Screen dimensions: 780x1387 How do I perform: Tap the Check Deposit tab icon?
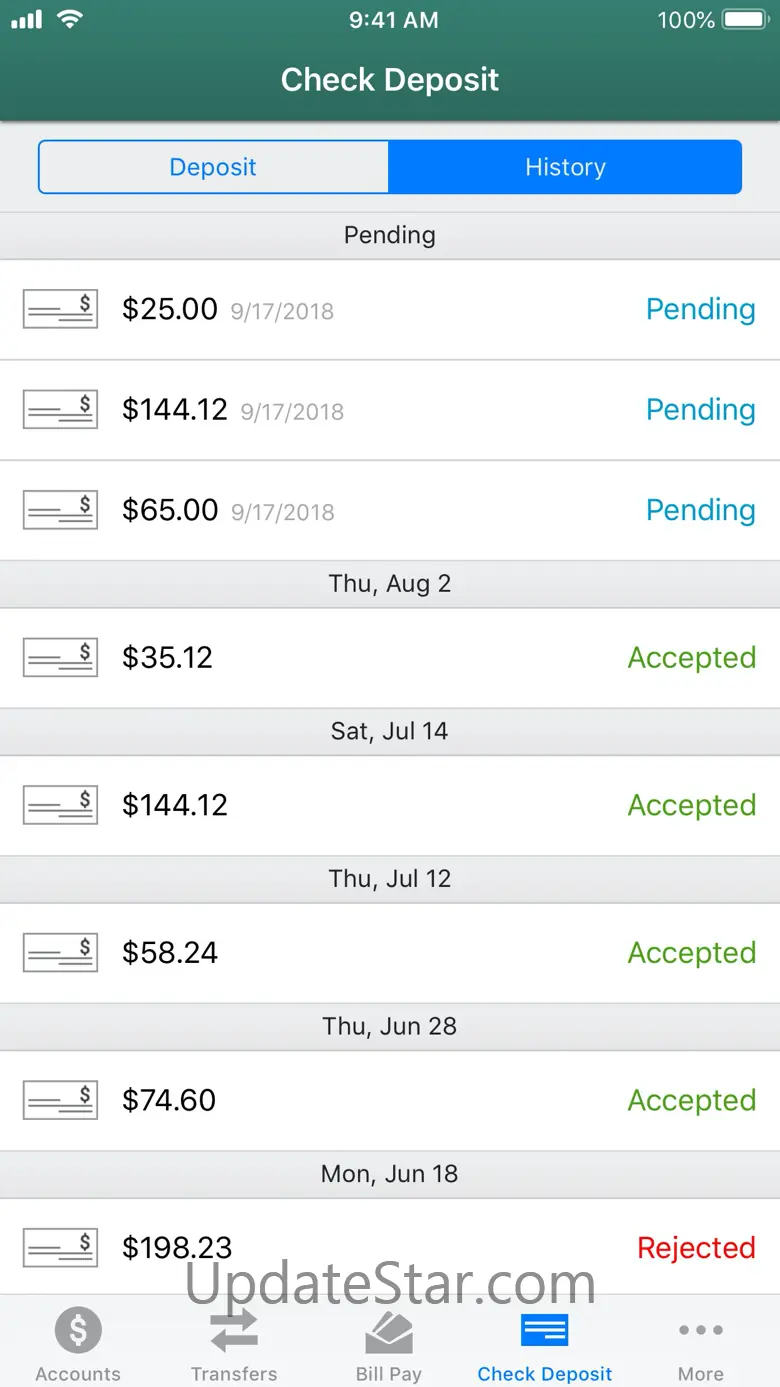(545, 1330)
